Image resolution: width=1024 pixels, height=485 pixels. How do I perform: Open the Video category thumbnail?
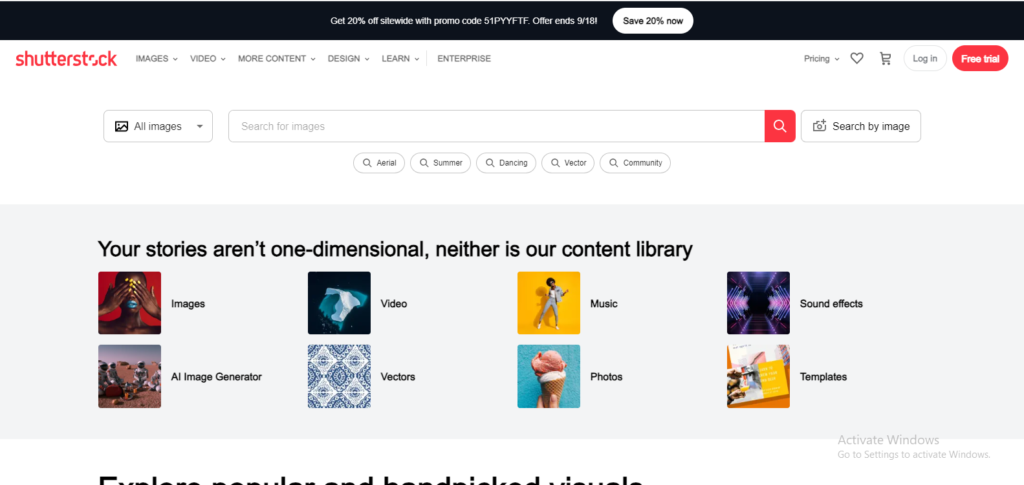(339, 303)
